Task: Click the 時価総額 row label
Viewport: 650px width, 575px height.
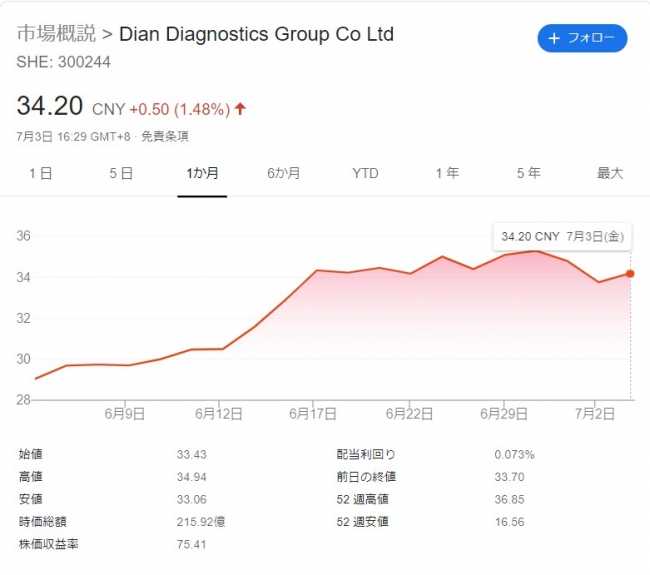Action: coord(42,522)
